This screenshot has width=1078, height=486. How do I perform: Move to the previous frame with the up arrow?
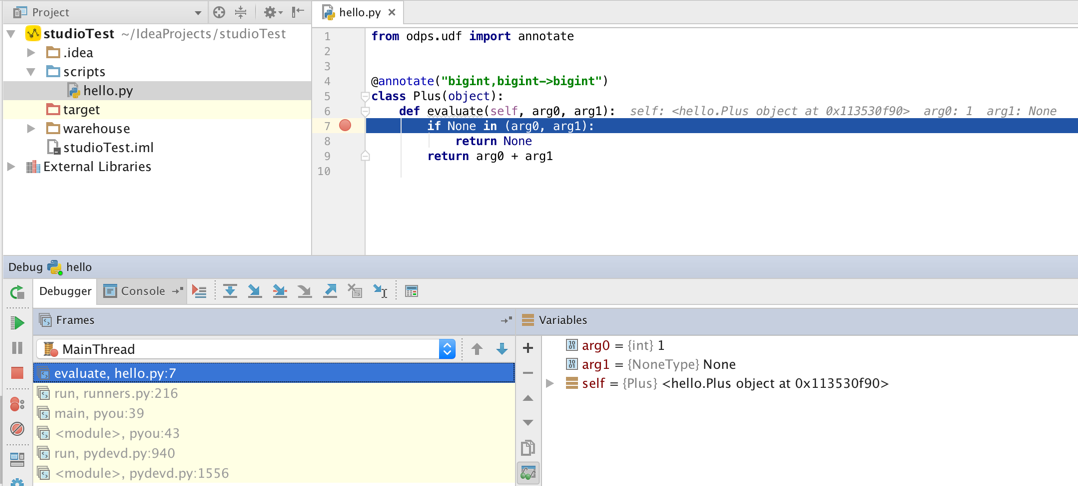click(477, 349)
